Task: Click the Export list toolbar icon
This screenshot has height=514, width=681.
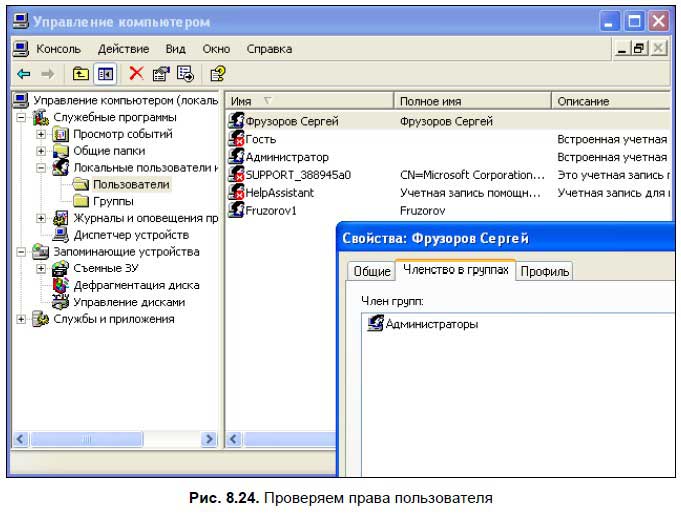Action: (x=185, y=73)
